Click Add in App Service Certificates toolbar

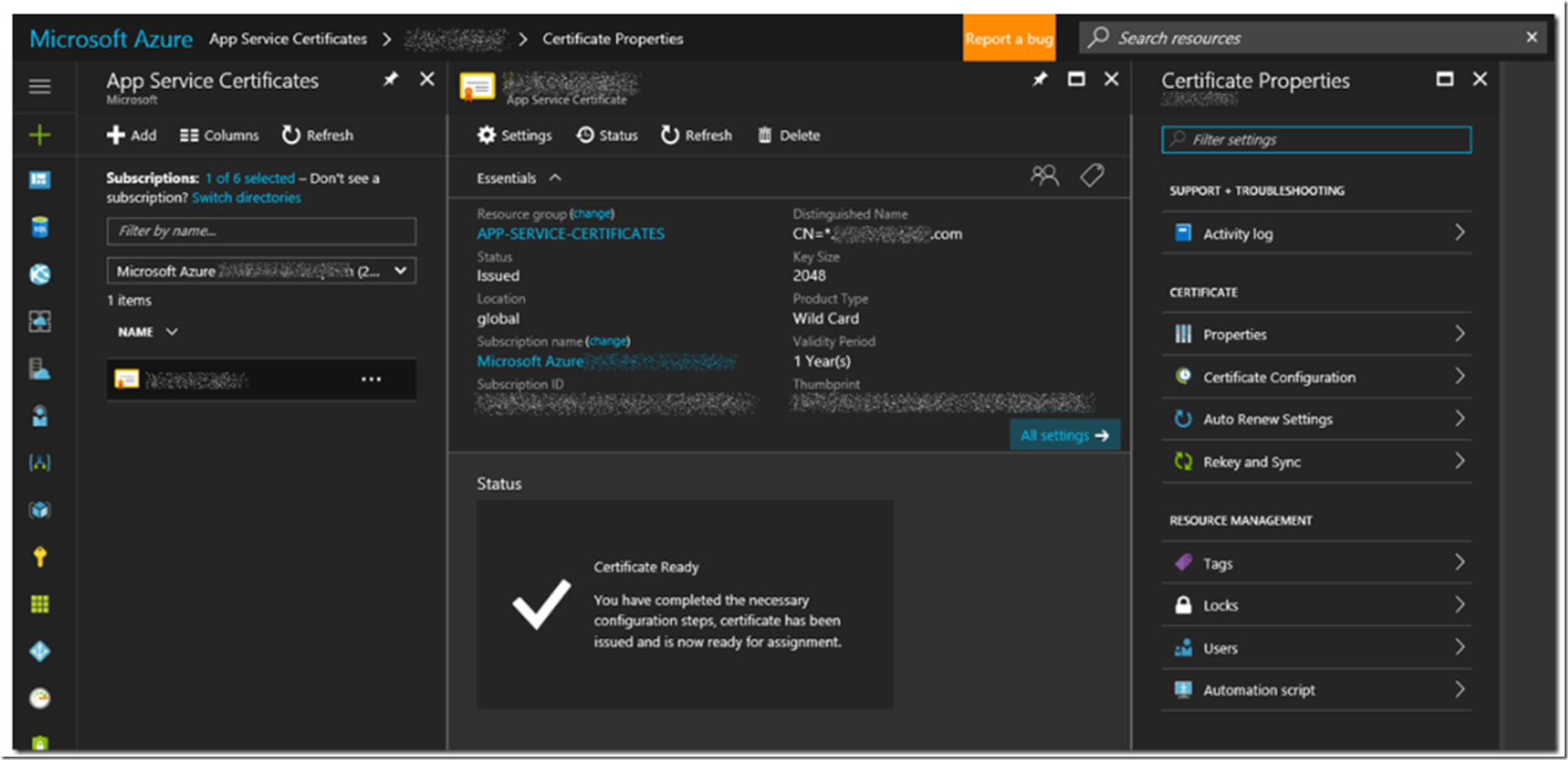coord(132,135)
